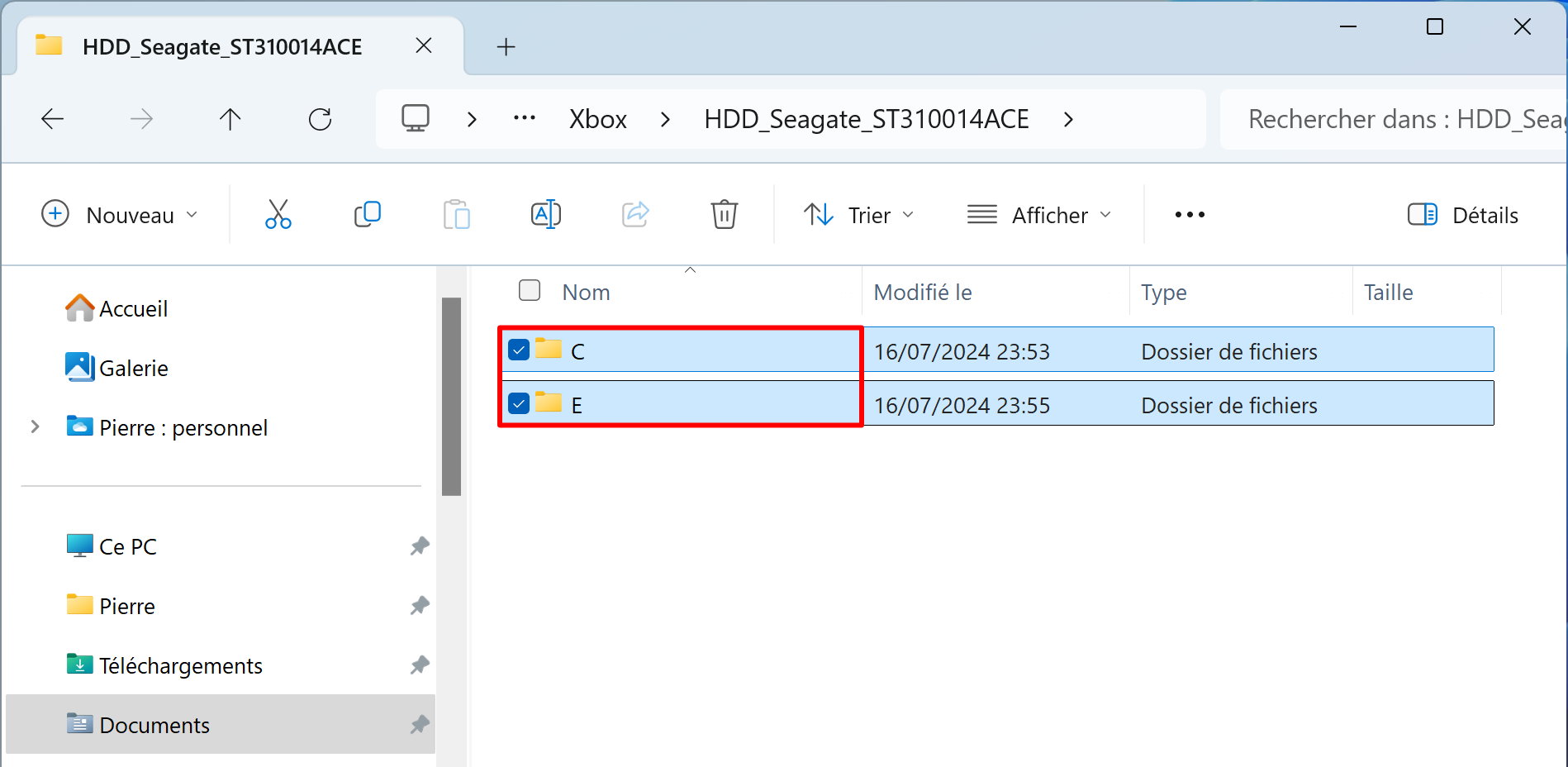Click the Xbox breadcrumb
The height and width of the screenshot is (767, 1568).
(x=598, y=119)
